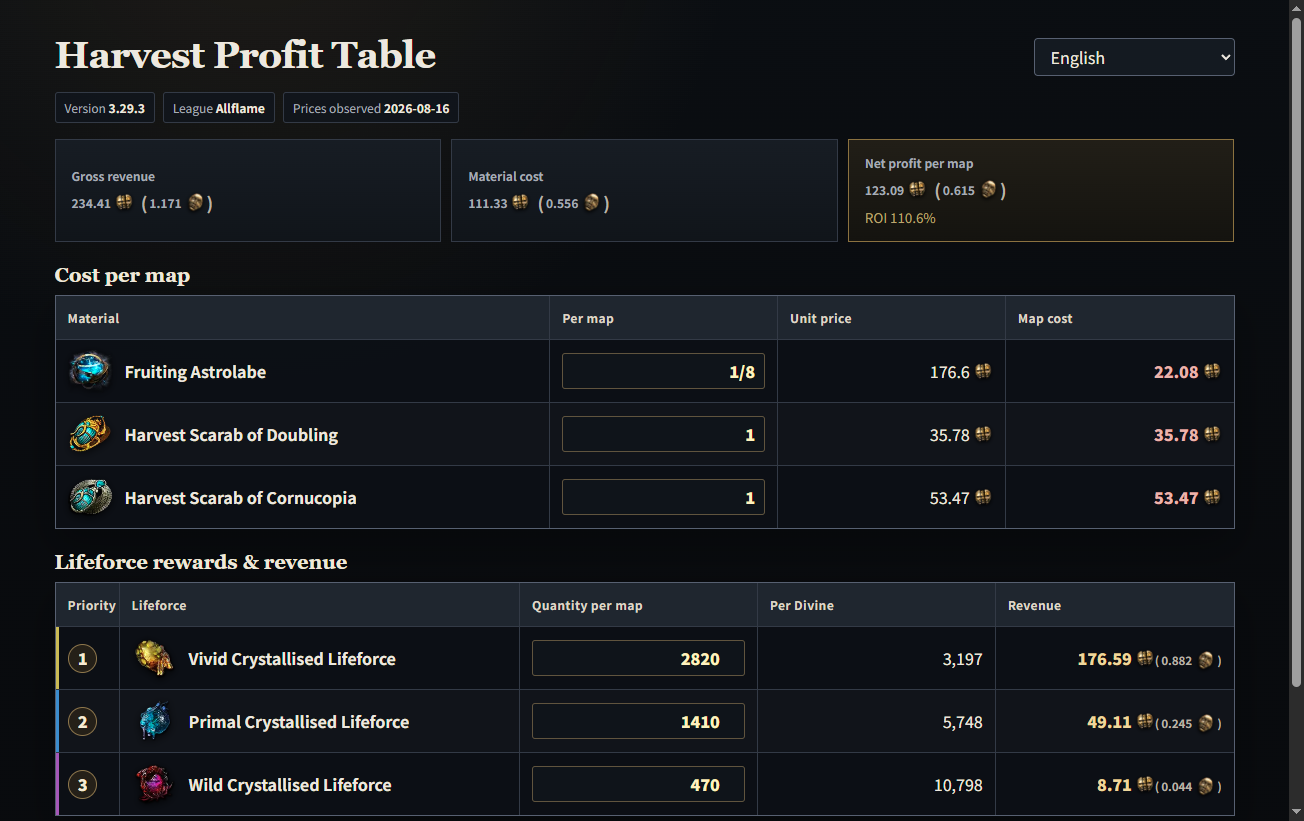Click the chaos orb icon beside Material cost 111.33

point(520,202)
